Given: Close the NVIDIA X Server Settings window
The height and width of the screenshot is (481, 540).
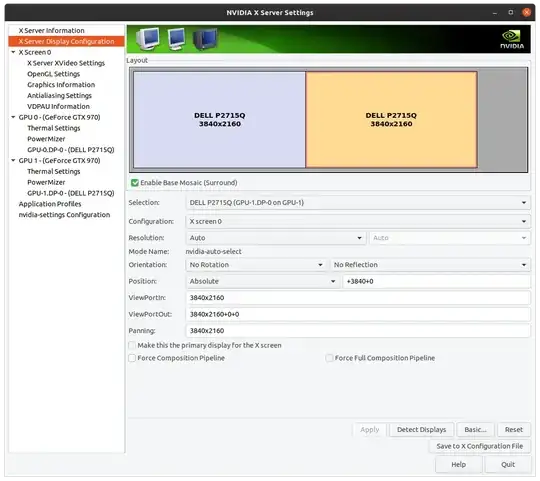Looking at the screenshot, I should tap(526, 12).
